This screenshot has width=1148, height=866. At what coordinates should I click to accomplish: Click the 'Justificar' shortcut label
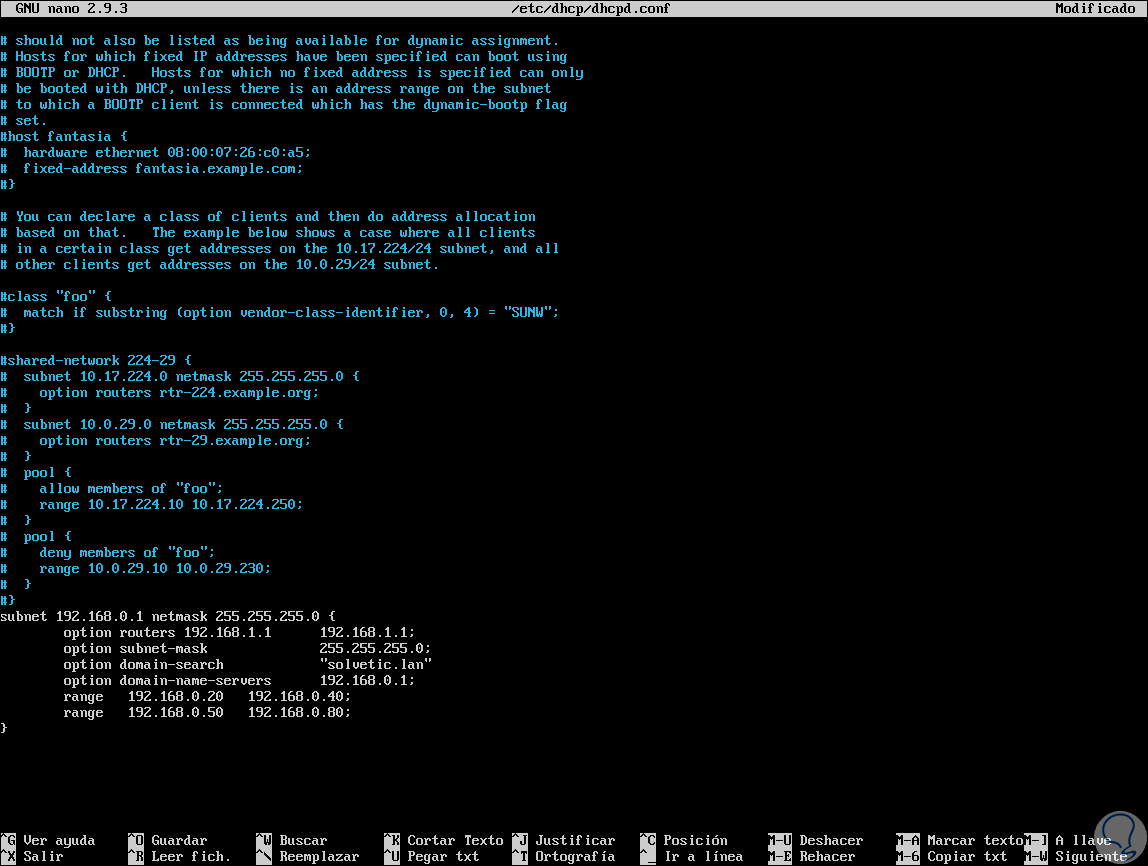(575, 840)
